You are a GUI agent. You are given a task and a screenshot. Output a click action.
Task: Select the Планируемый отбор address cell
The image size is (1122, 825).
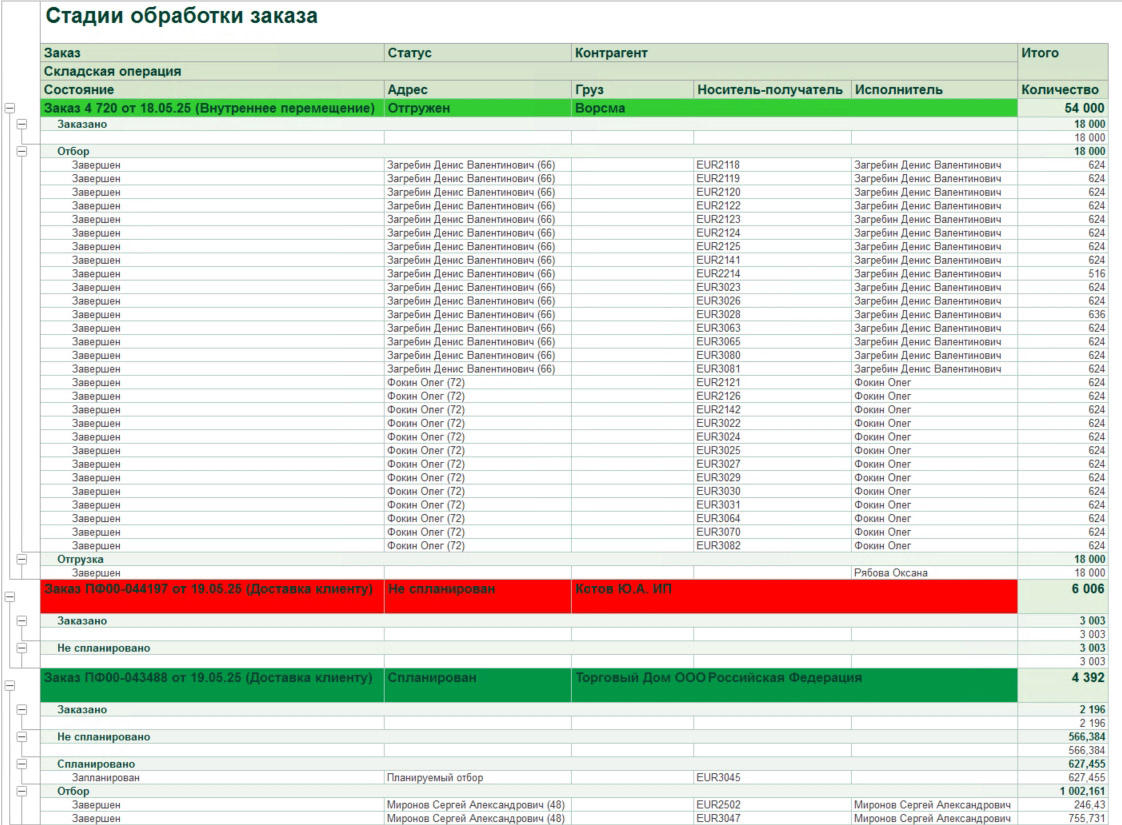click(478, 777)
